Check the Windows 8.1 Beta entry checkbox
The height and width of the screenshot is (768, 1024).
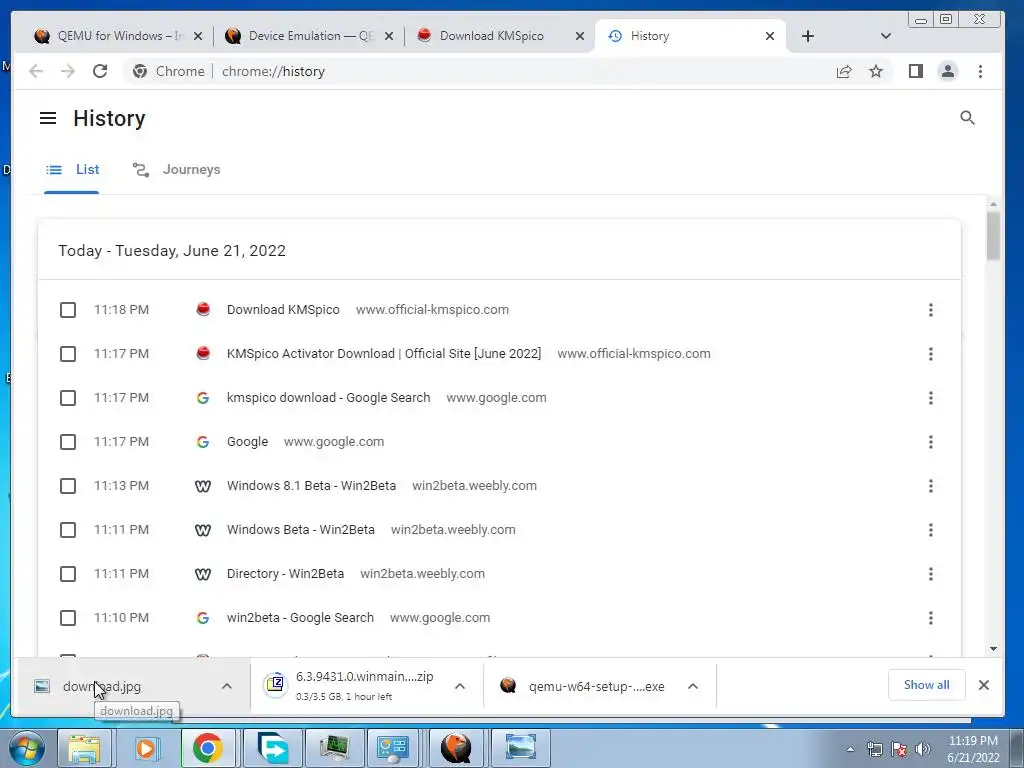click(x=68, y=486)
